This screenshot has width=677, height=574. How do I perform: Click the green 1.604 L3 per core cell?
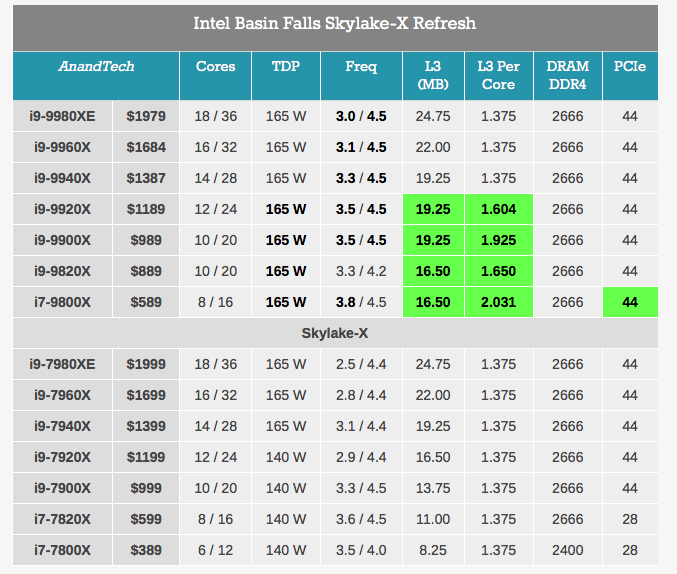499,209
